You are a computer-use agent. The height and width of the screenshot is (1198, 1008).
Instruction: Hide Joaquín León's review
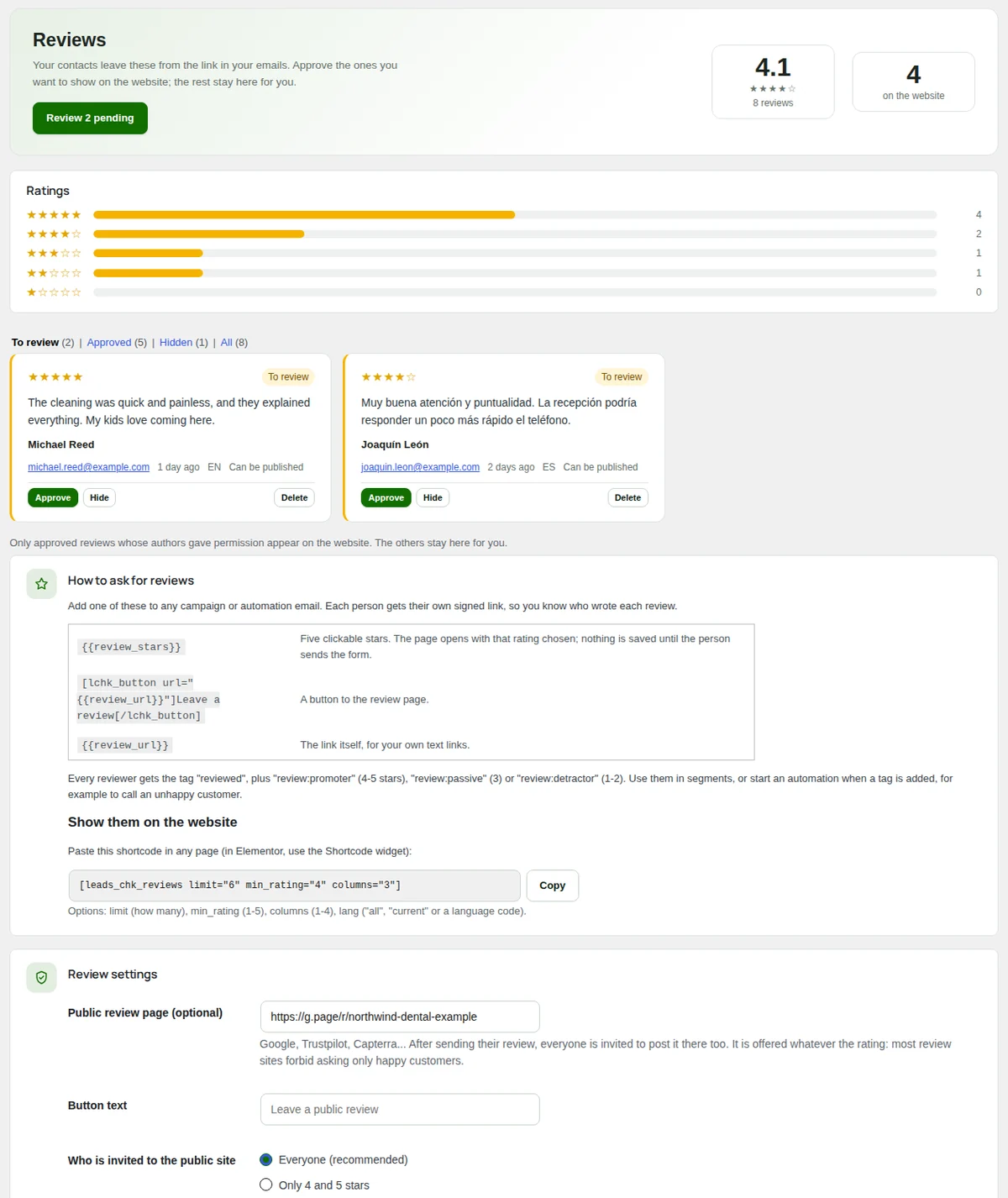tap(433, 498)
